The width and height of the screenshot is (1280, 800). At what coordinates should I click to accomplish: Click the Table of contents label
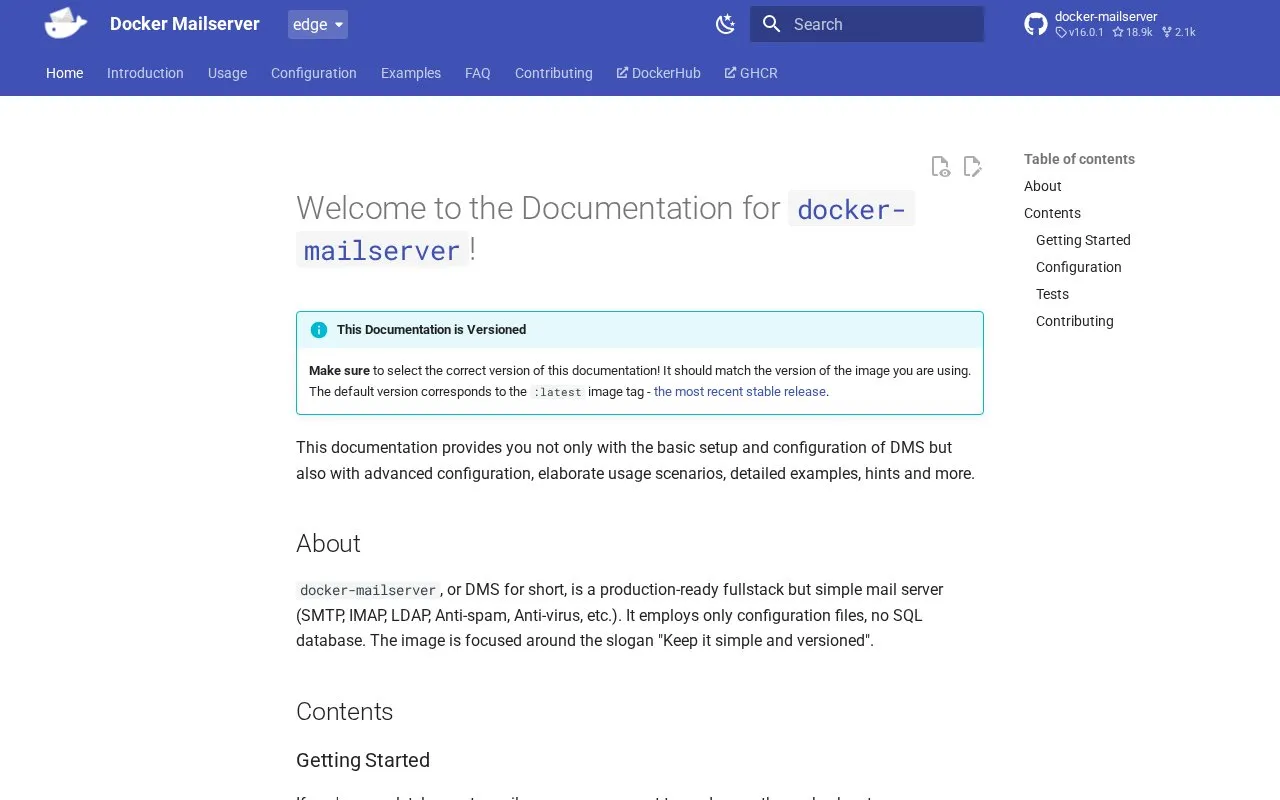point(1079,159)
